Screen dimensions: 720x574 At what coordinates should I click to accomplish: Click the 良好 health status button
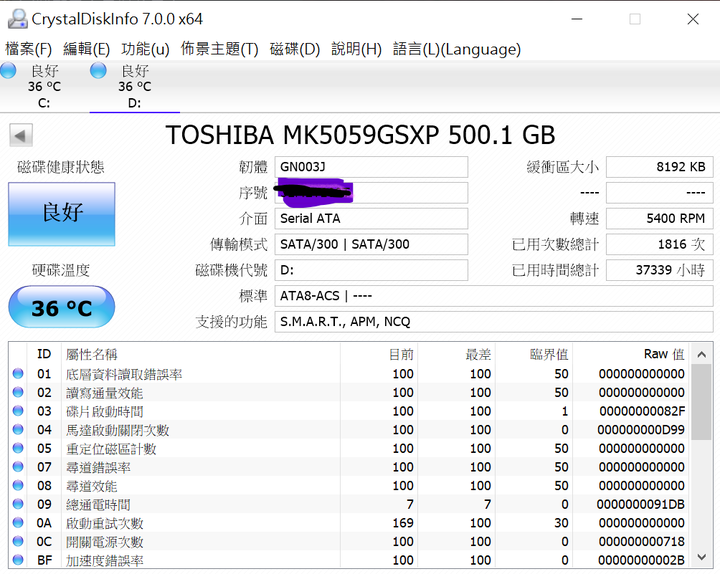[62, 214]
